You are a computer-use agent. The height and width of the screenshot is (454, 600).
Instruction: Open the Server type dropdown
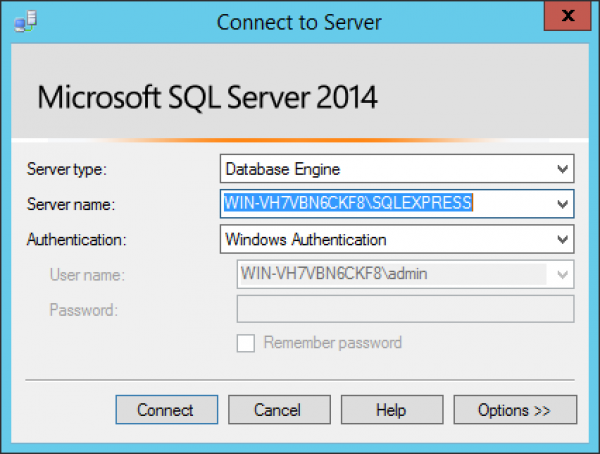click(x=397, y=169)
